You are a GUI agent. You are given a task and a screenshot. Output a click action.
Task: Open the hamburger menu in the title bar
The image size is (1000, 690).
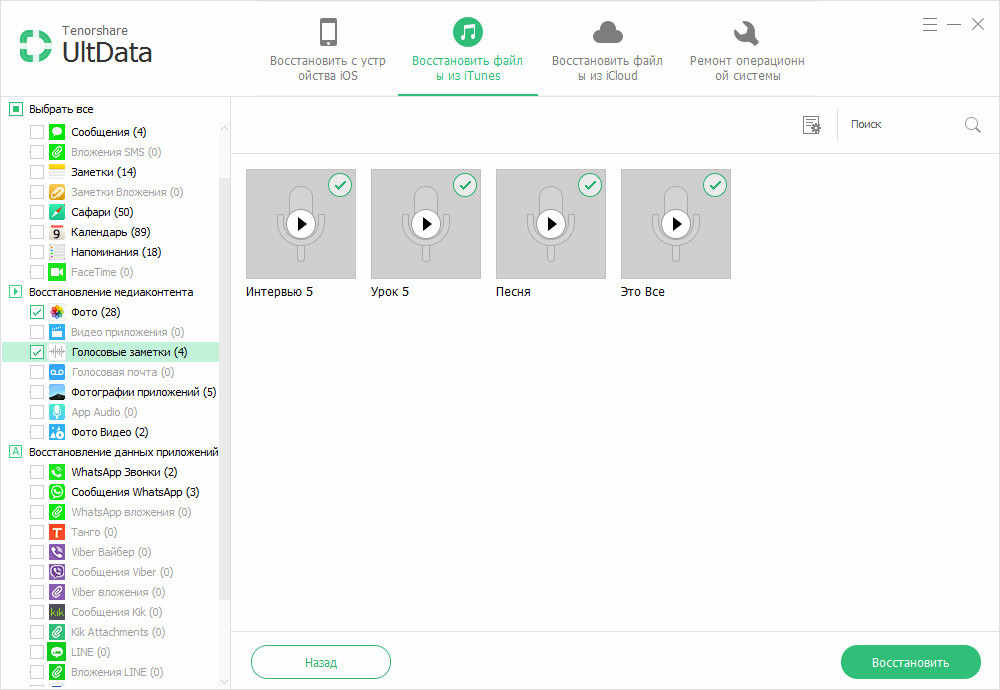point(930,25)
